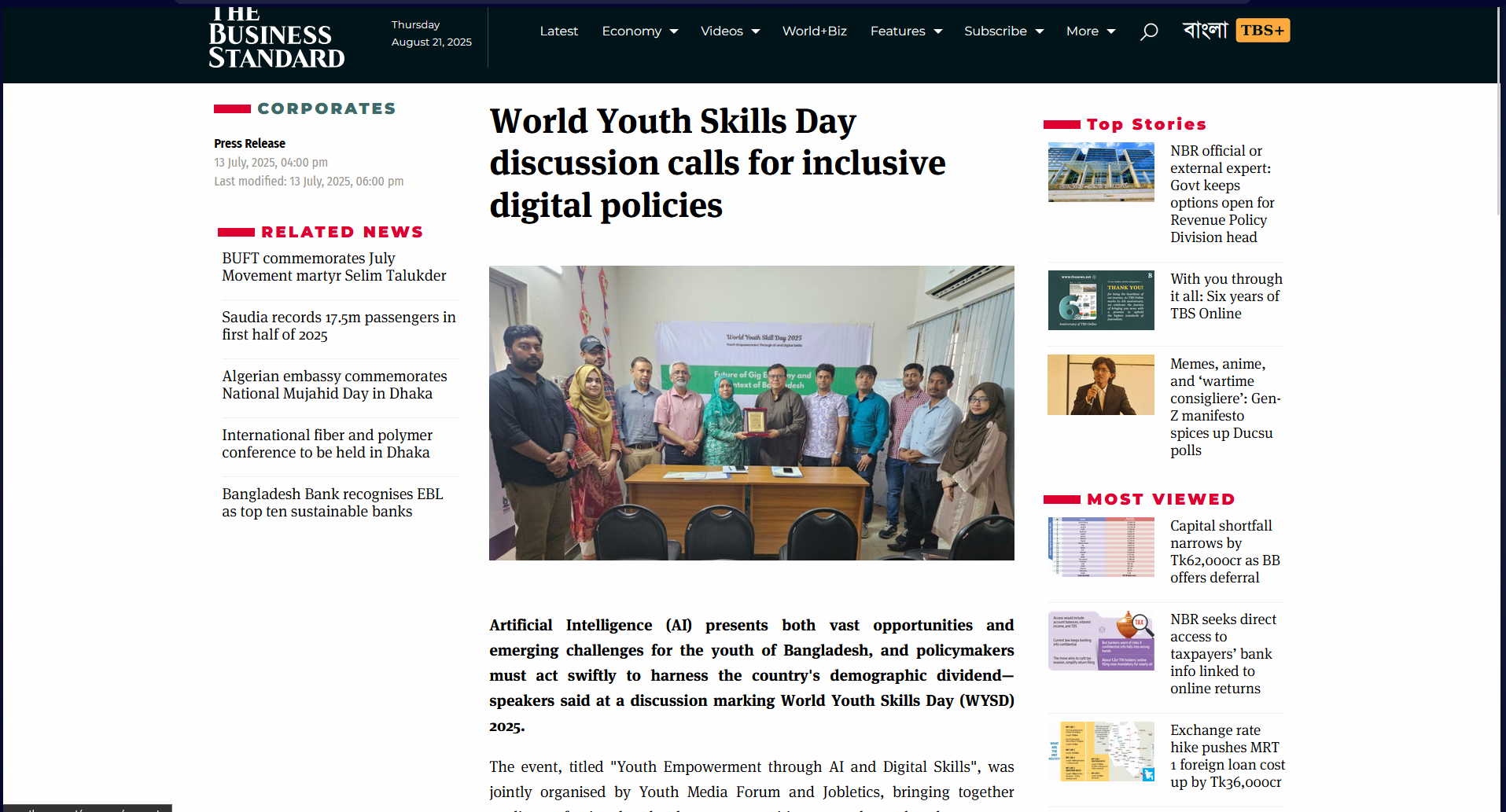Click the TBS+ badge button
Image resolution: width=1506 pixels, height=812 pixels.
[x=1262, y=31]
